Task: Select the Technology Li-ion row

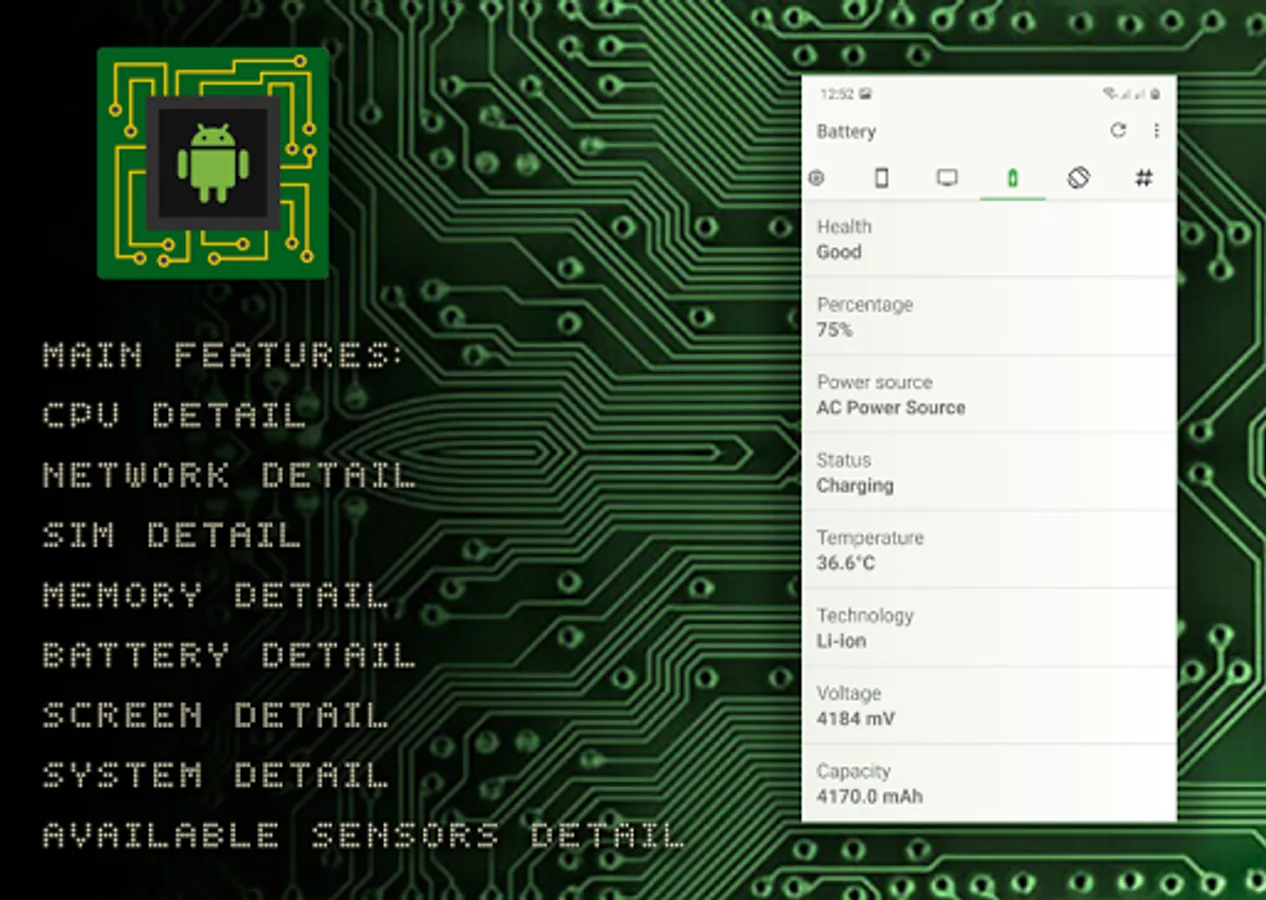Action: coord(989,628)
